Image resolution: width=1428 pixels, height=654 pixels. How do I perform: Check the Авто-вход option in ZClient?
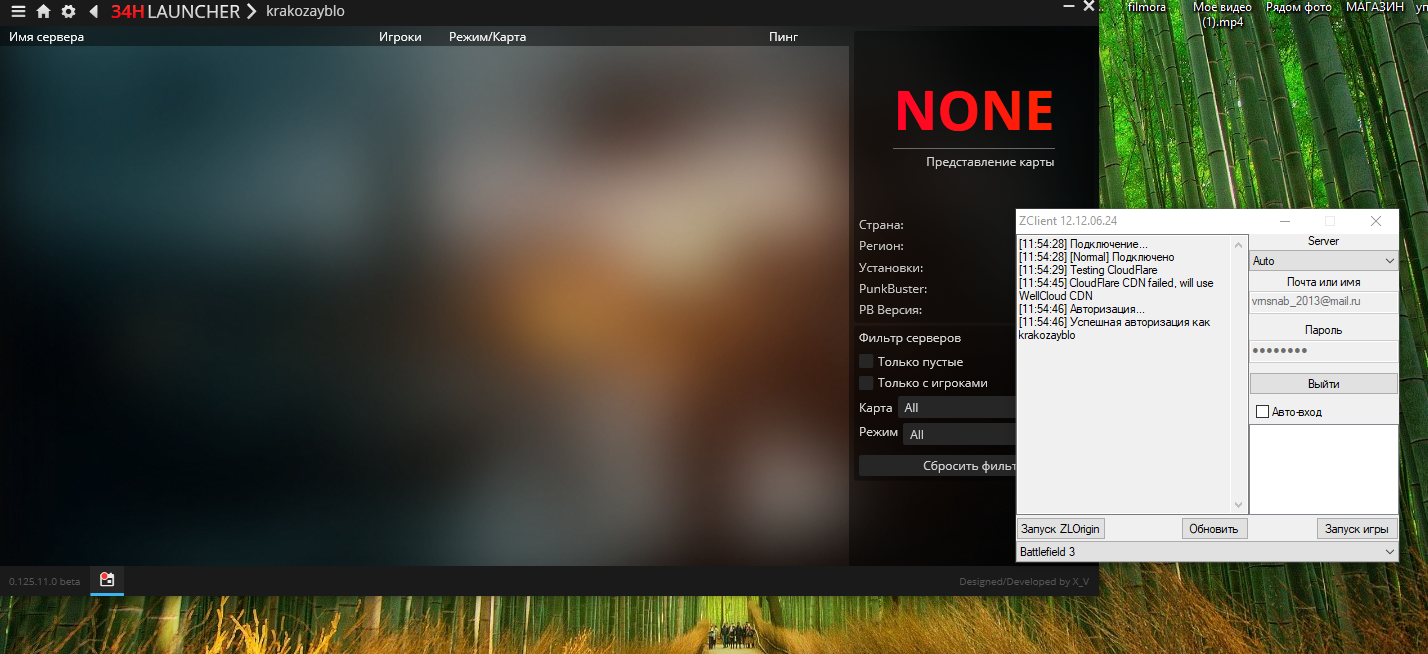pyautogui.click(x=1262, y=412)
